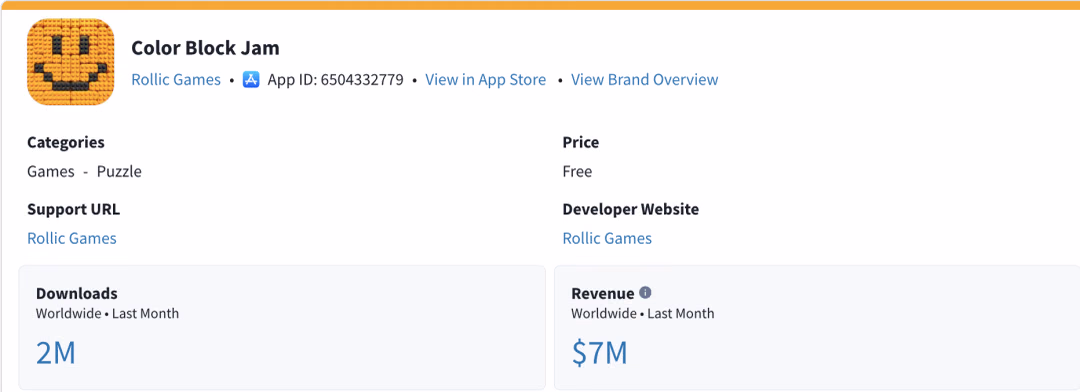Click the Games category text

tap(51, 172)
